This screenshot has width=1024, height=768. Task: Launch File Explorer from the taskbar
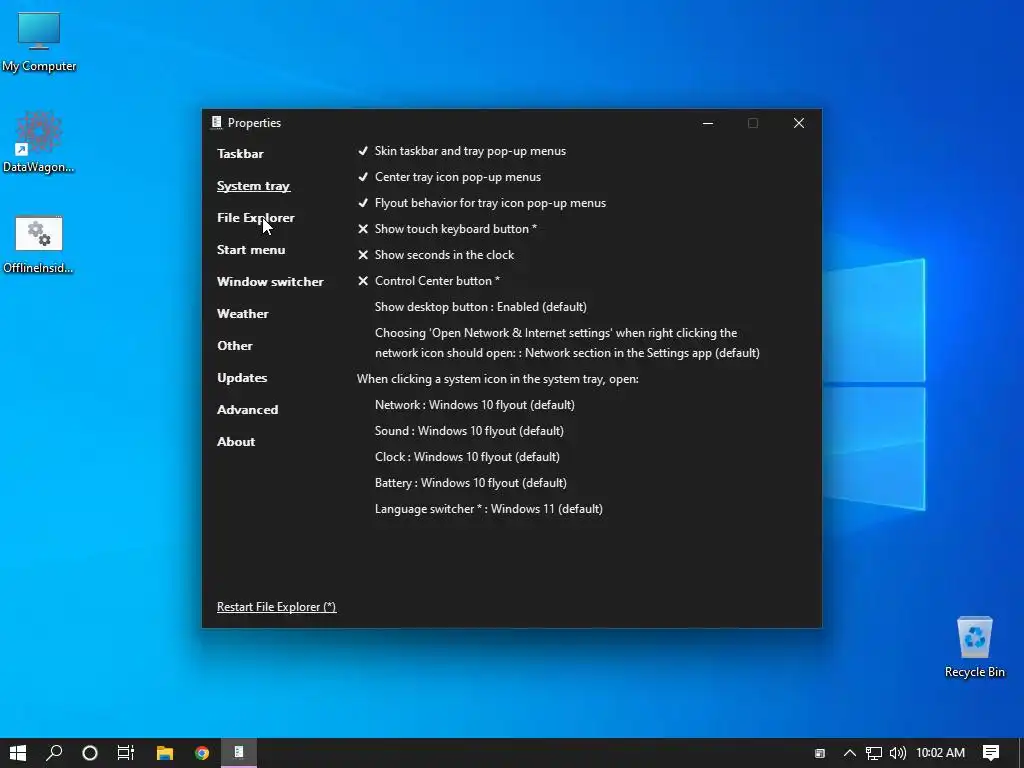coord(165,753)
